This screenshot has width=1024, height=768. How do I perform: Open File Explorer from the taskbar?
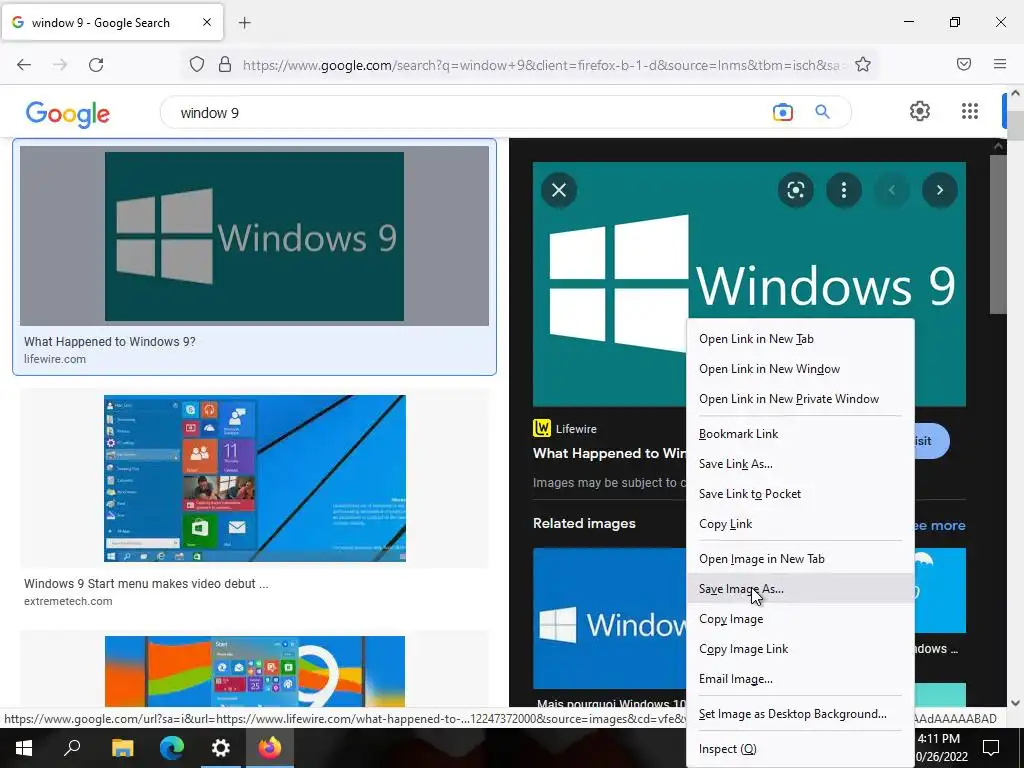pos(122,748)
